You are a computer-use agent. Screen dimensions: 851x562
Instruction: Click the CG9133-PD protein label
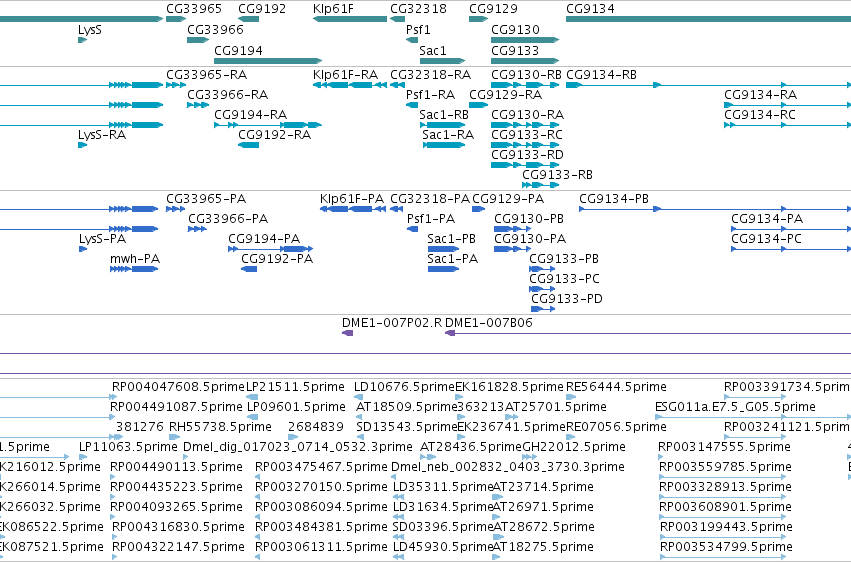[x=567, y=299]
